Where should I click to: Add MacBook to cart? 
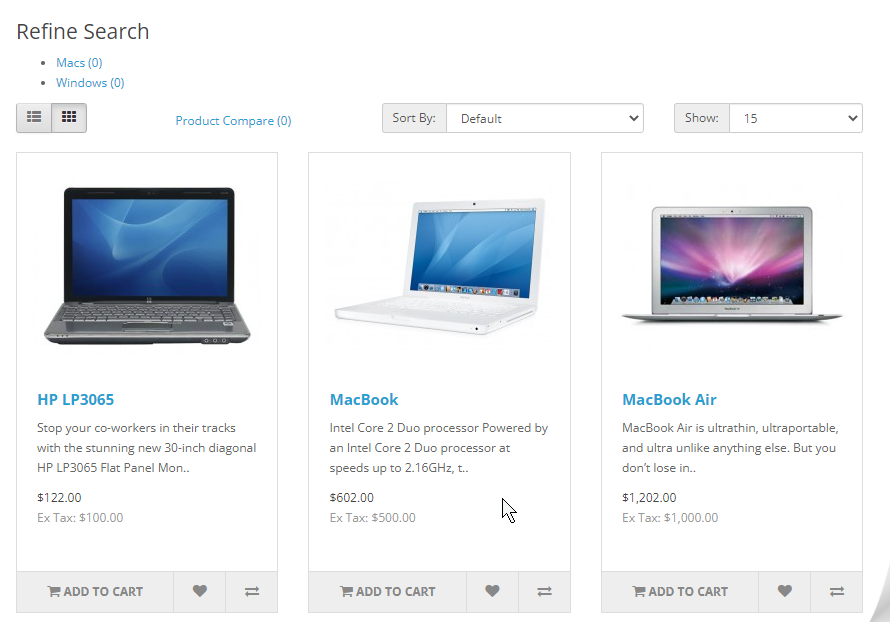(x=388, y=591)
